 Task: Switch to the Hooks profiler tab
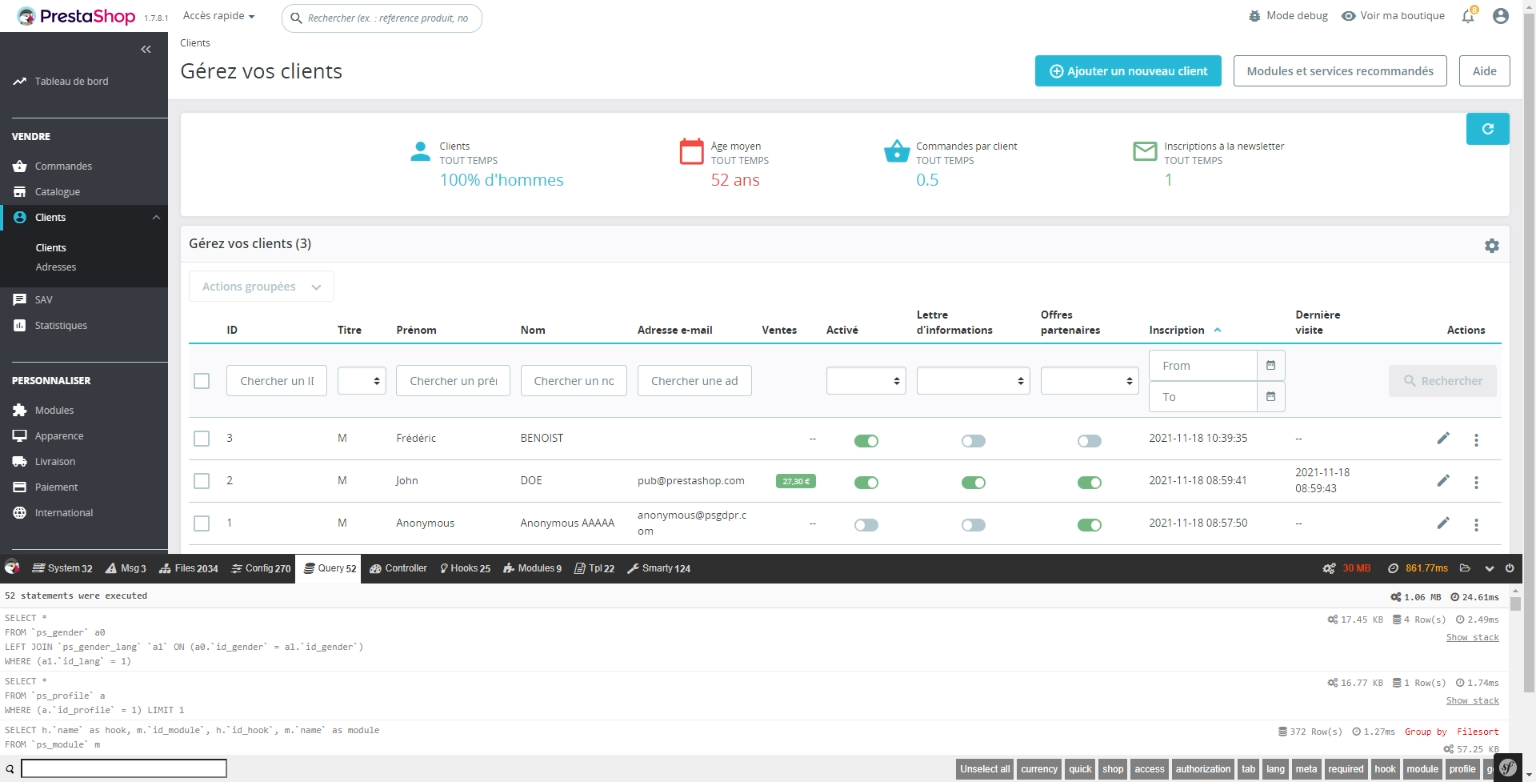465,568
